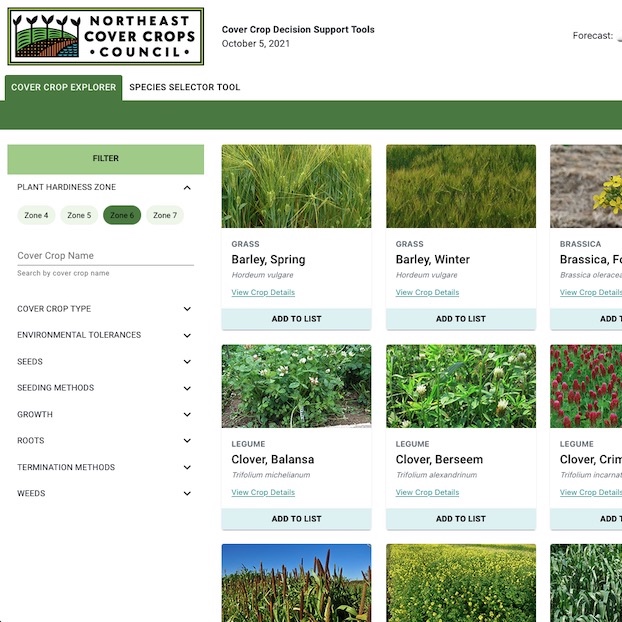Screen dimensions: 622x622
Task: Click the Forecast label in header
Action: pos(593,36)
